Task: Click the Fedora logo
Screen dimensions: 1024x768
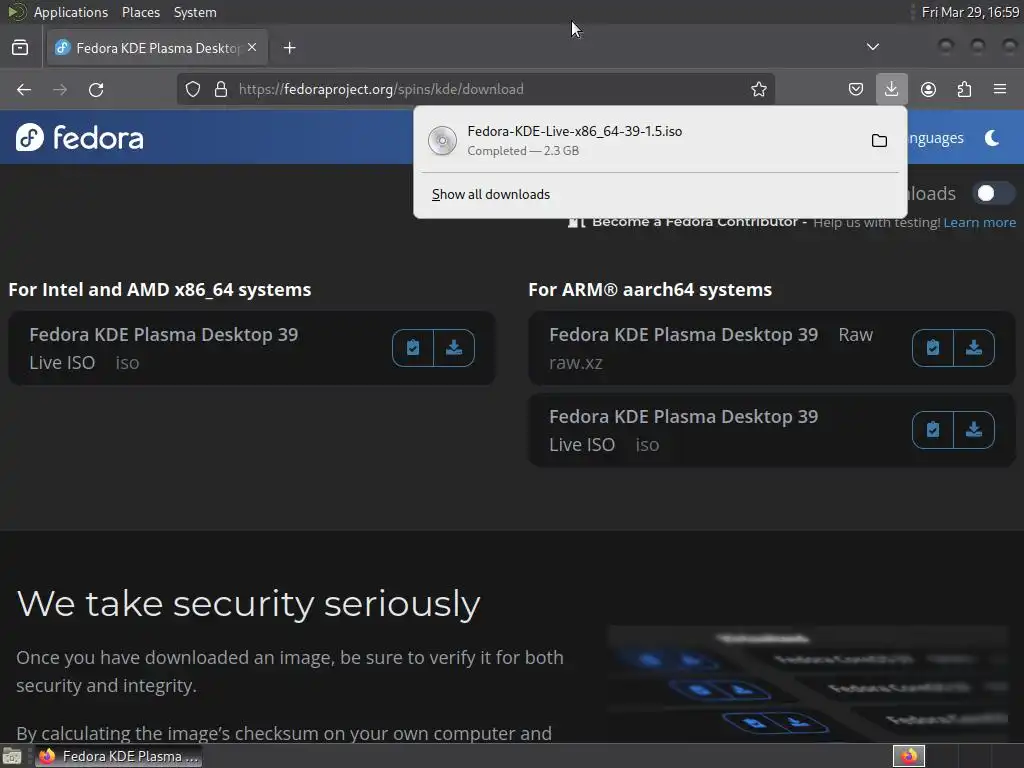Action: click(x=80, y=137)
